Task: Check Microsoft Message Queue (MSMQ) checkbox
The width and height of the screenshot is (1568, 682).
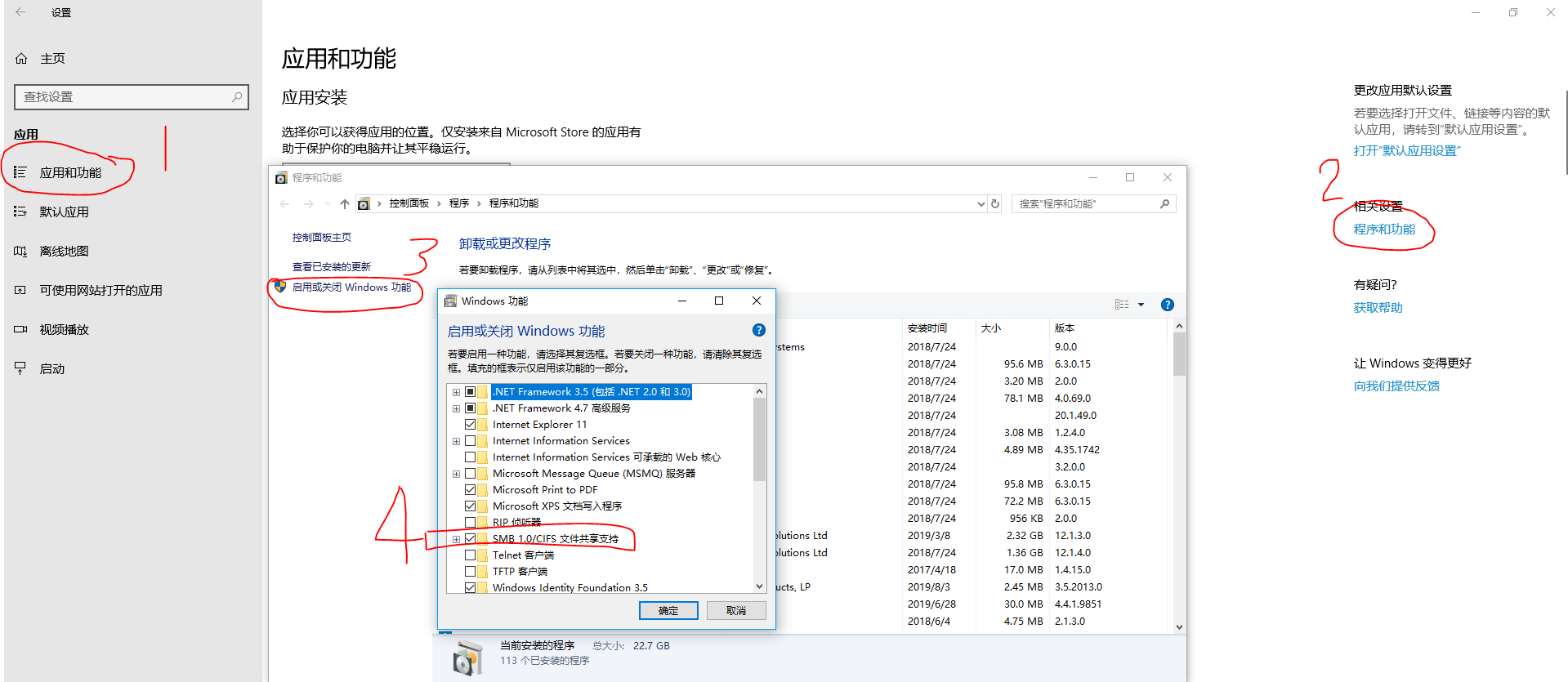Action: [470, 474]
